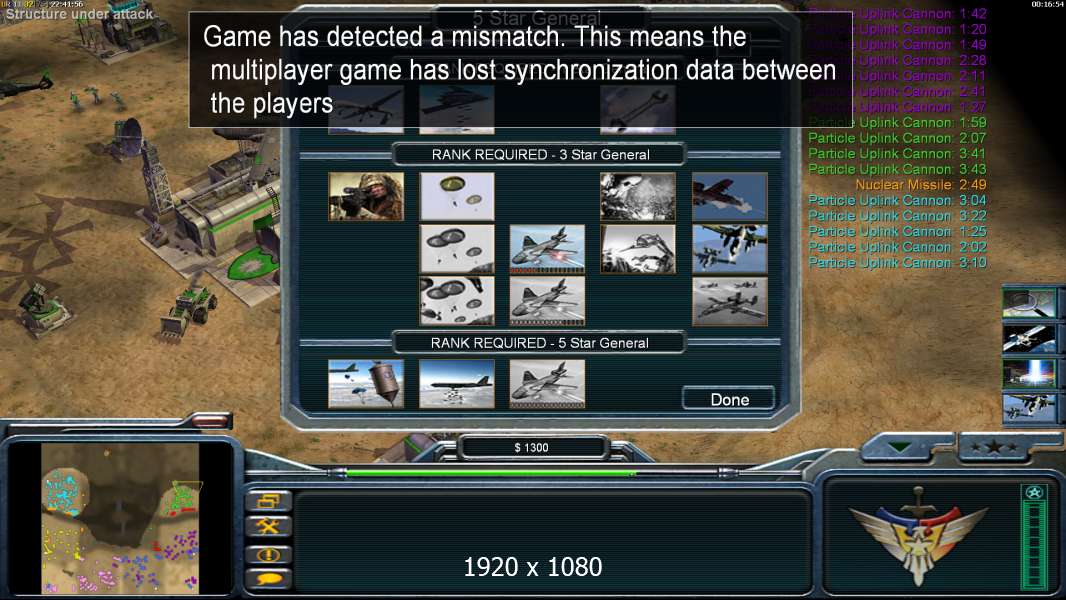Choose the single-parachute Paradrop power
The image size is (1066, 600).
click(457, 196)
